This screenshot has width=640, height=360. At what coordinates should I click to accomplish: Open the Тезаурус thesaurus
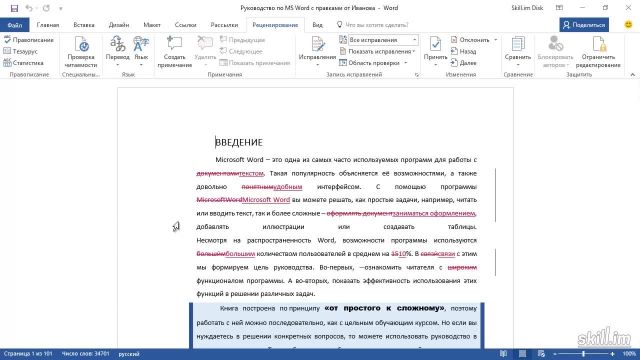coord(20,51)
